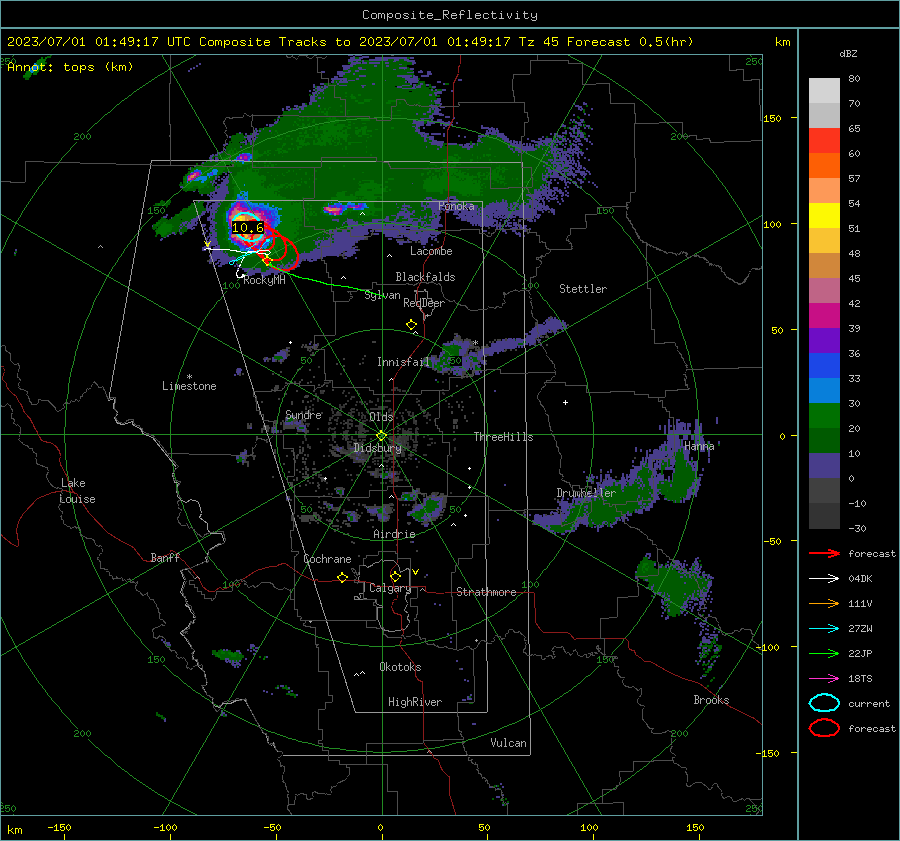Click the yellow 54 dBZ color swatch

[824, 215]
